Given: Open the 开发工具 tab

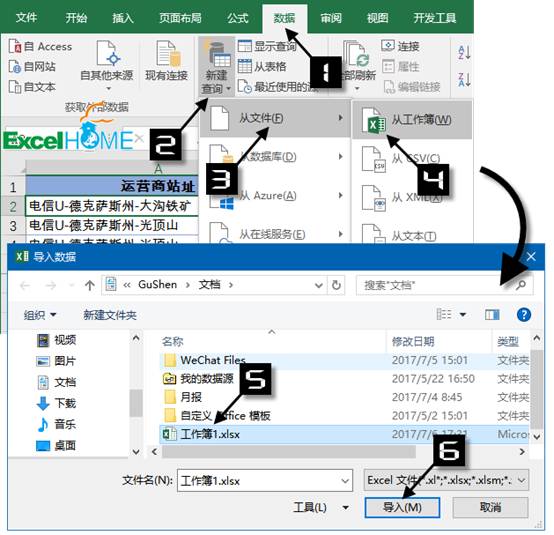Looking at the screenshot, I should point(435,18).
